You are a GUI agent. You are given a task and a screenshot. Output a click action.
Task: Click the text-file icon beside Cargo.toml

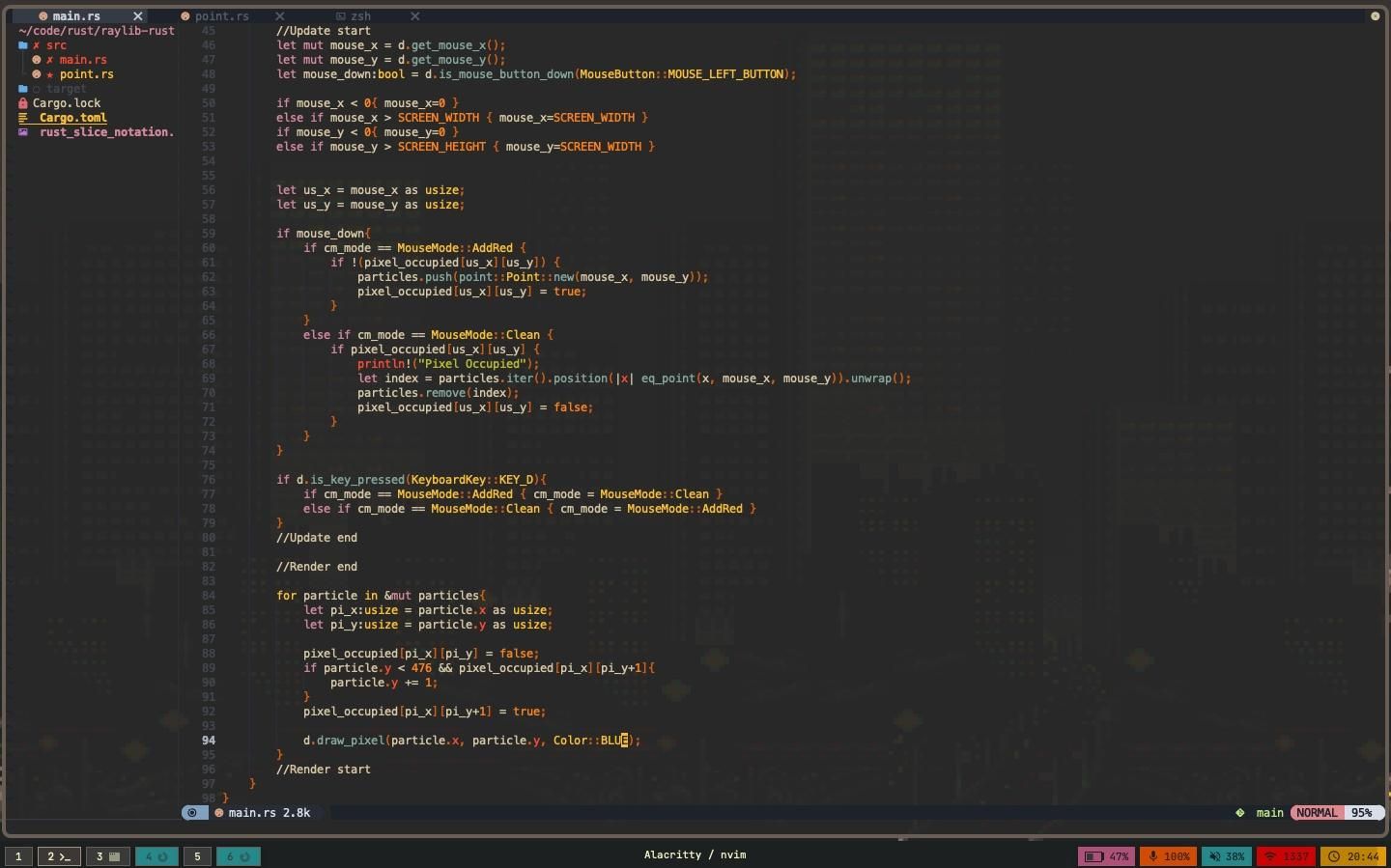pyautogui.click(x=23, y=118)
